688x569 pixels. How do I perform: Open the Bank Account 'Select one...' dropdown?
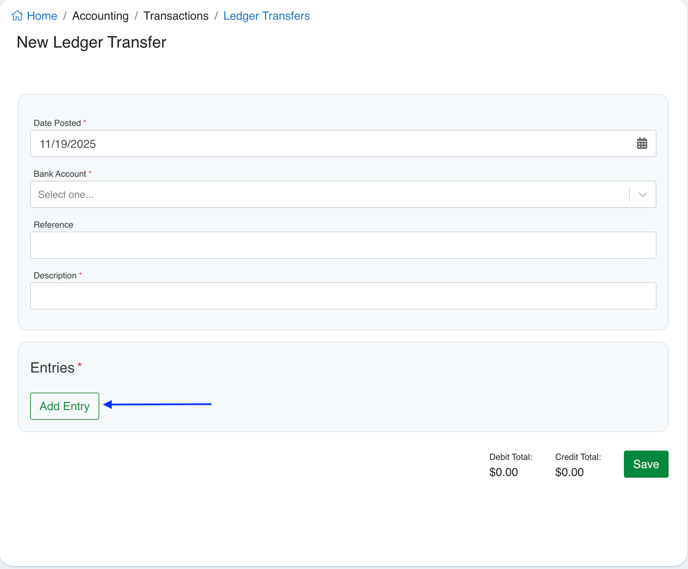click(330, 195)
